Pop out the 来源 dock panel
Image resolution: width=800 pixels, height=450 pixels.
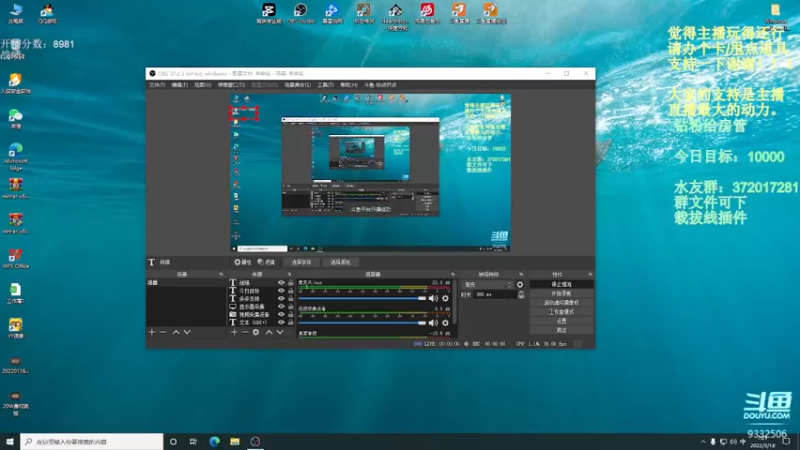pos(289,274)
